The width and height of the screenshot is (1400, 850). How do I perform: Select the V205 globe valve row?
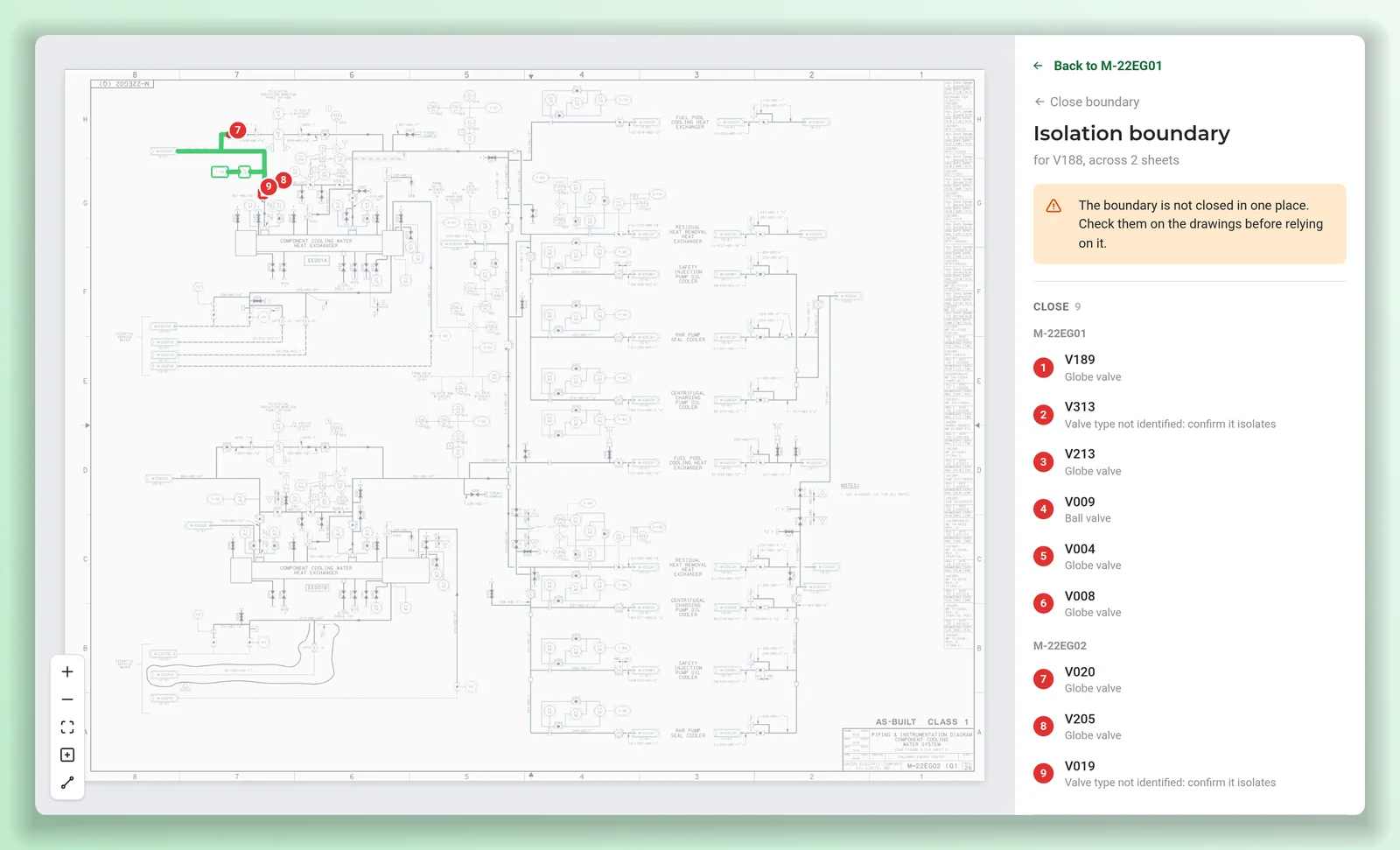1189,727
